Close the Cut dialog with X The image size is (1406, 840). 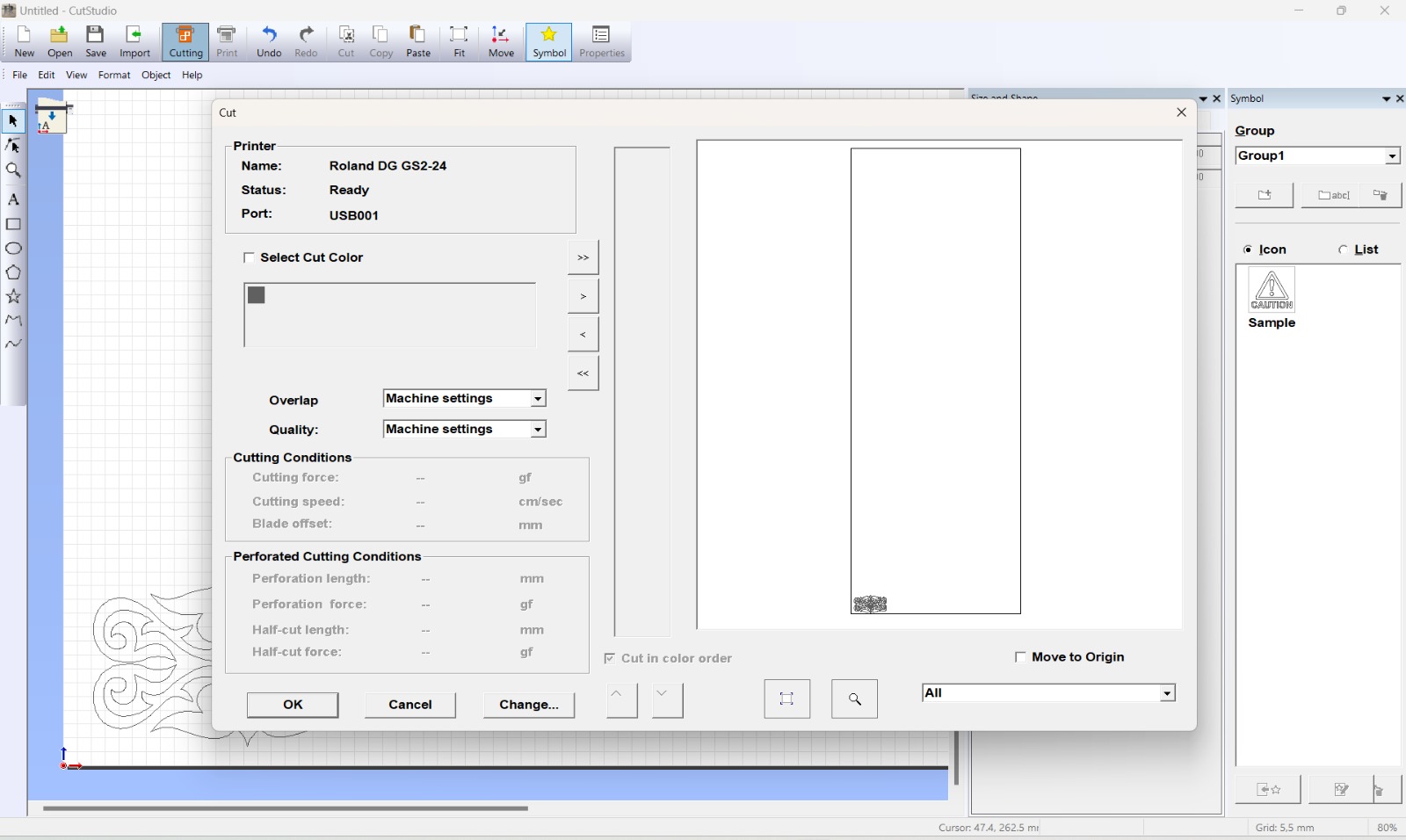pos(1182,112)
